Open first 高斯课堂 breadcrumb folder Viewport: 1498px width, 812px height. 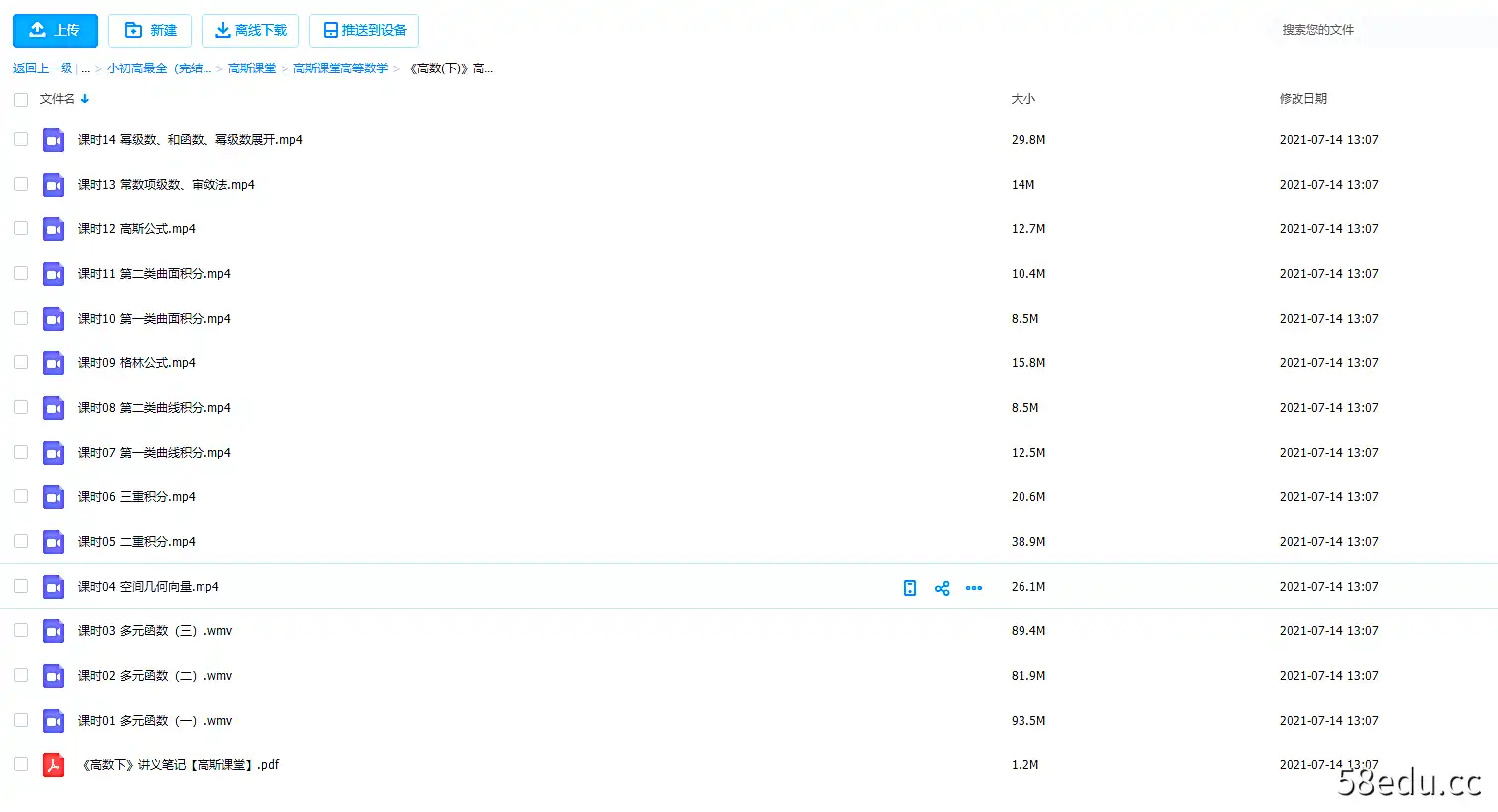click(x=252, y=68)
